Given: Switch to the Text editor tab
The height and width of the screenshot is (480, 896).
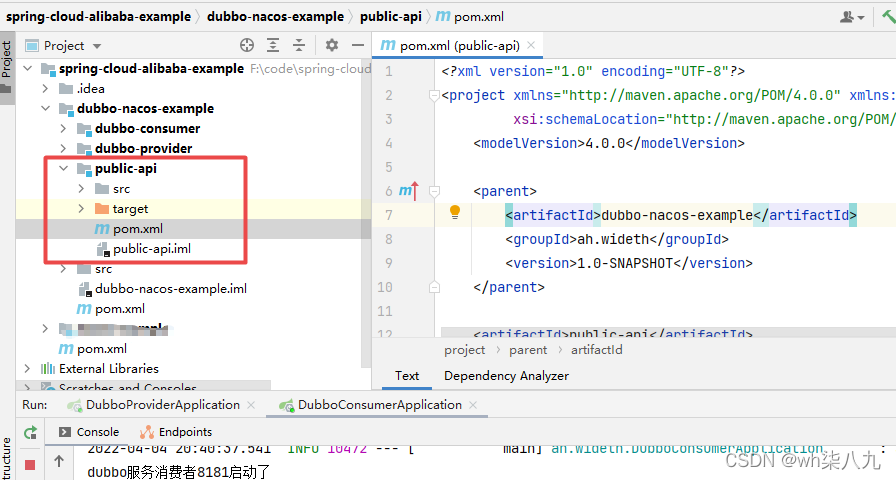Looking at the screenshot, I should click(407, 375).
